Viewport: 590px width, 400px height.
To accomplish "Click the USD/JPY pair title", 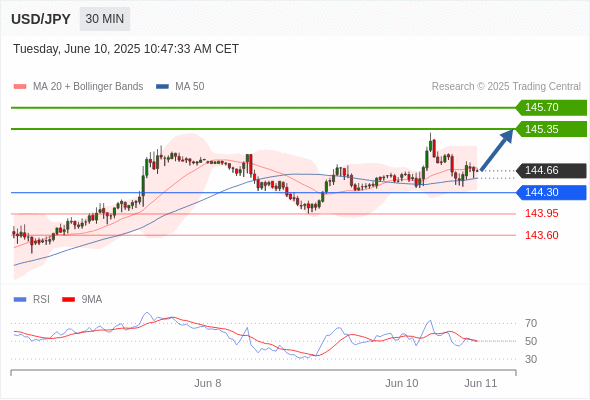I will pos(41,19).
